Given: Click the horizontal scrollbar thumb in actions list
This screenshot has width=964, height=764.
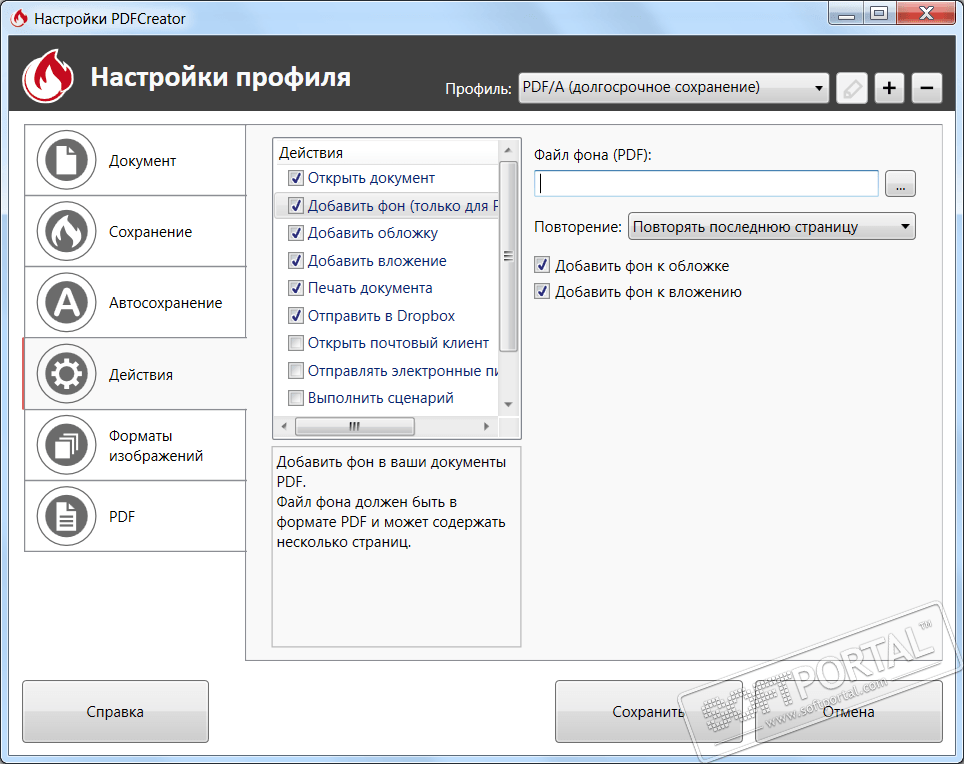Looking at the screenshot, I should click(355, 426).
